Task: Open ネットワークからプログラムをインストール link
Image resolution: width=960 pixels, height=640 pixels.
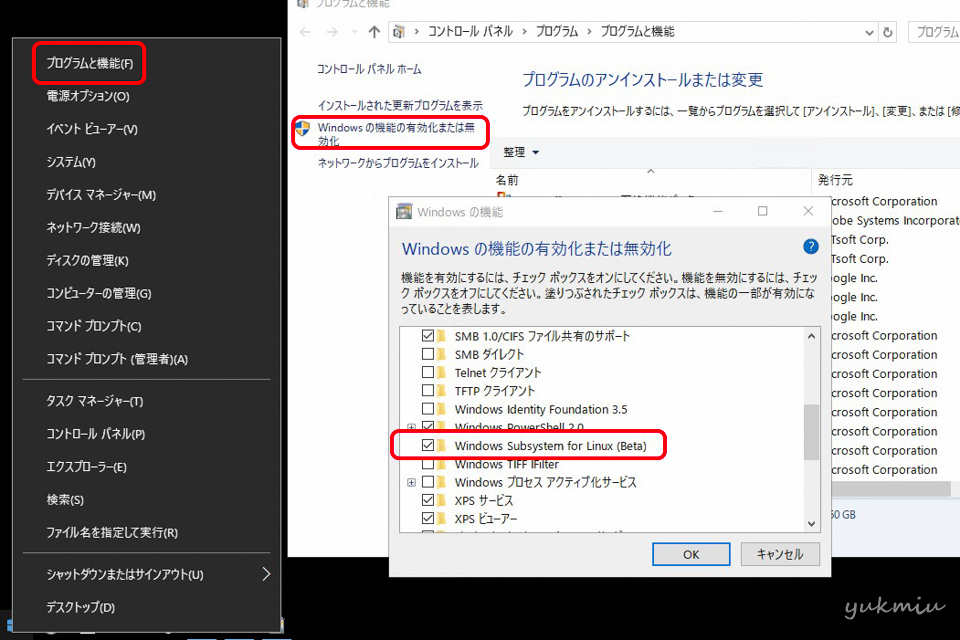Action: click(x=398, y=163)
